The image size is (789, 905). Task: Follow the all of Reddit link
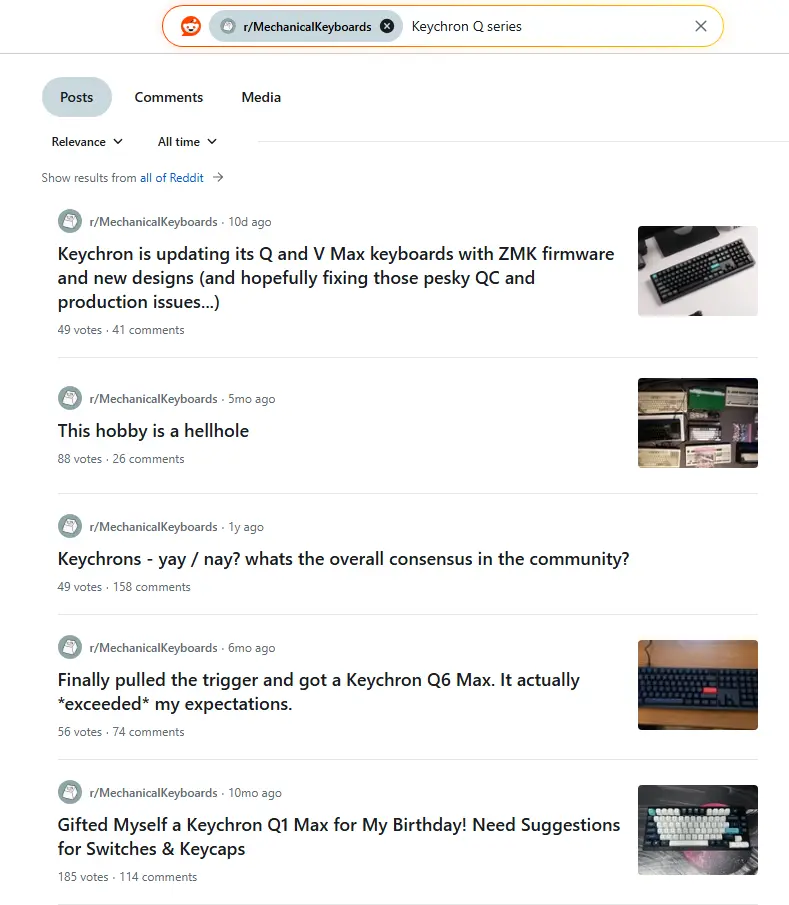[x=171, y=178]
